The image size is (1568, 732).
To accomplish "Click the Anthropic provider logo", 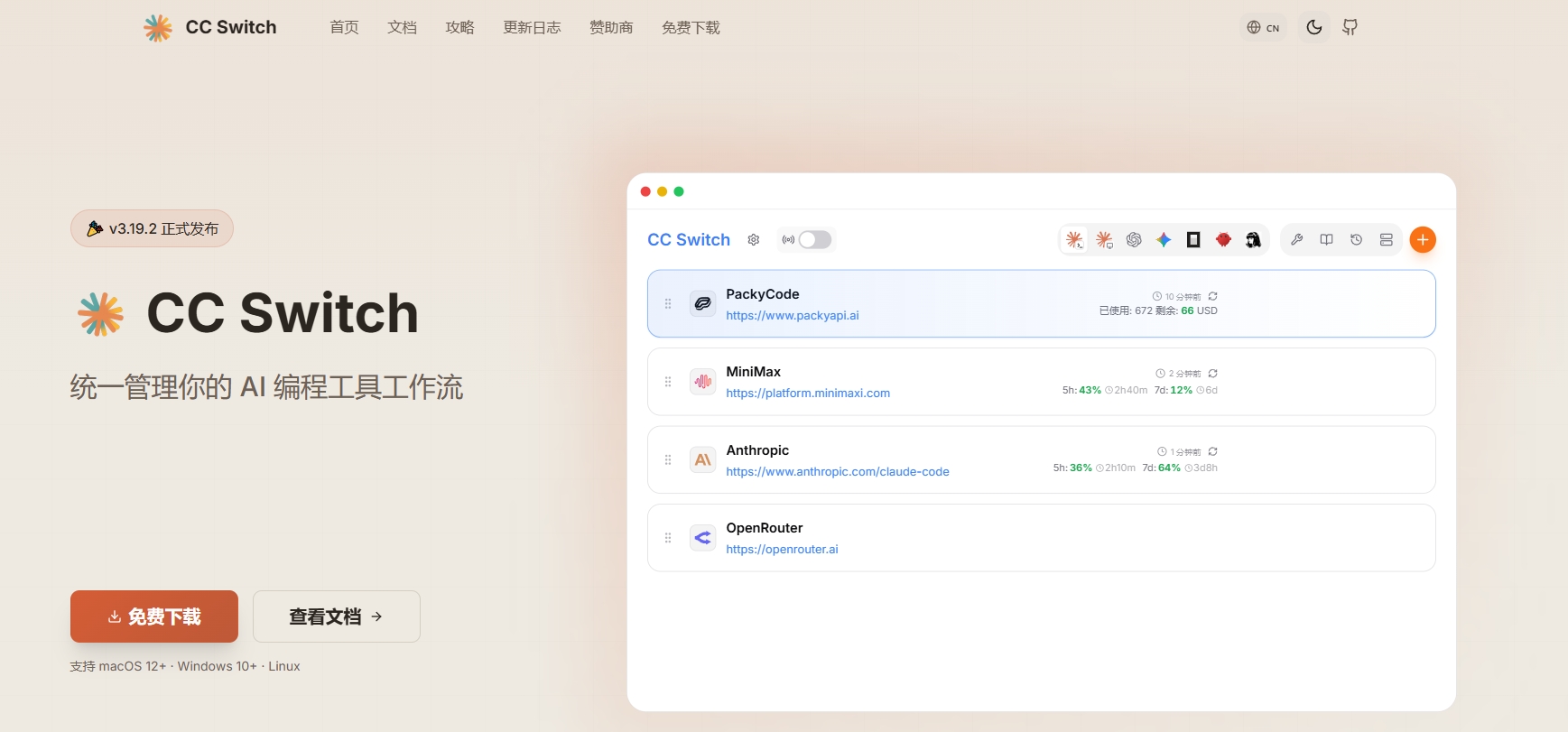I will (703, 460).
